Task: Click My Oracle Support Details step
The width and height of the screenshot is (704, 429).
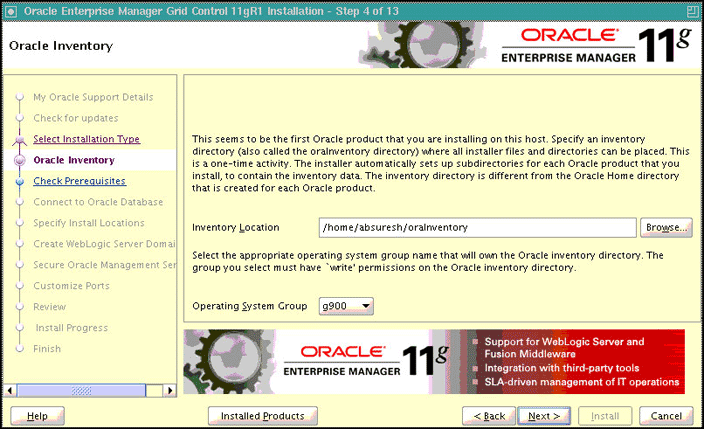Action: (x=93, y=97)
